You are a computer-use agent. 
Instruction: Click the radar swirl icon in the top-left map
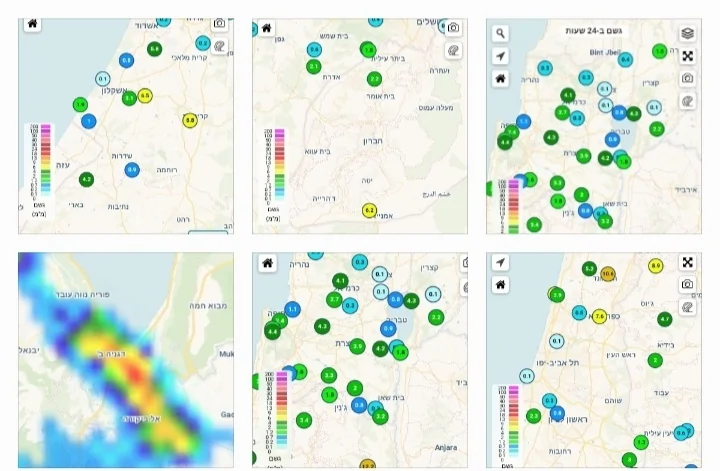[220, 48]
